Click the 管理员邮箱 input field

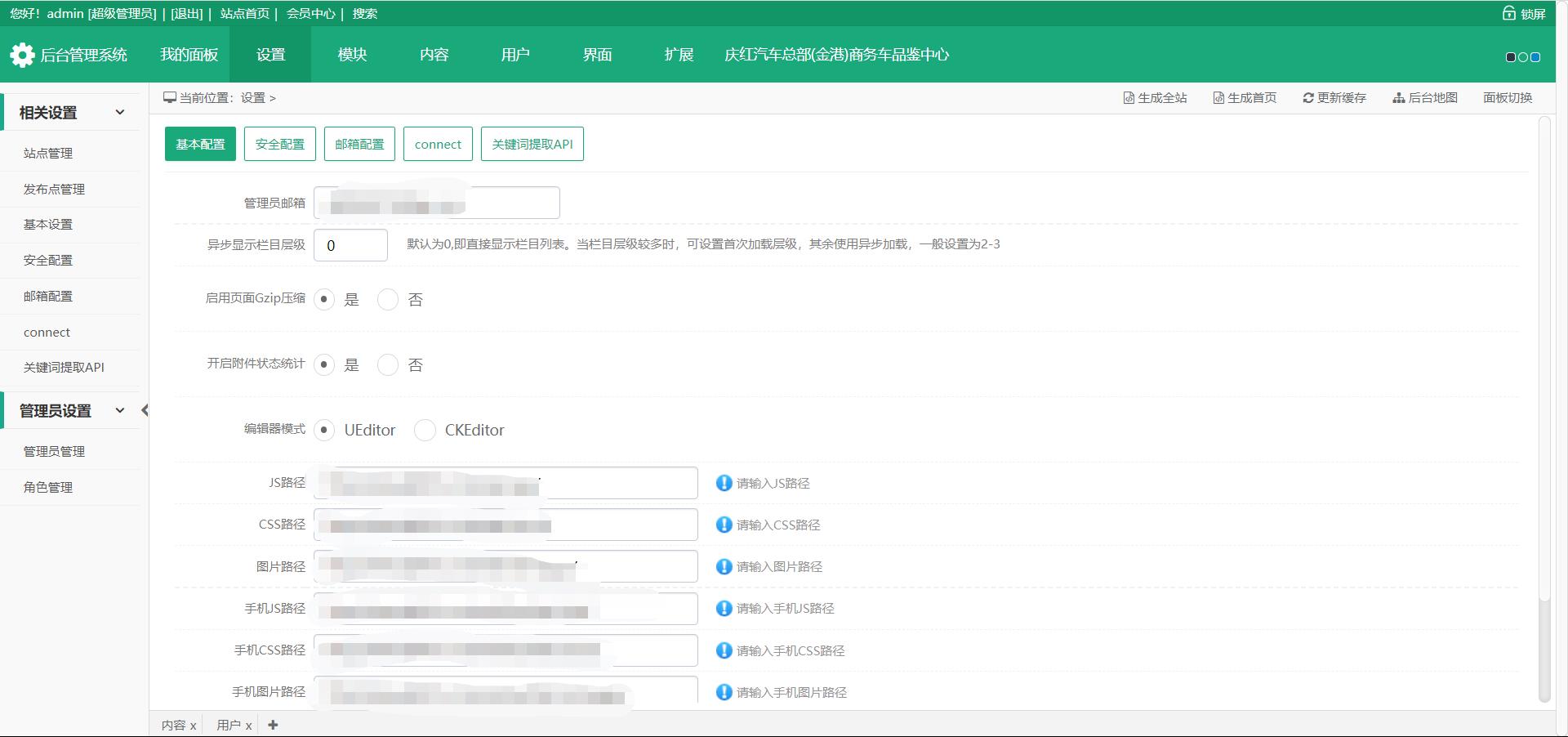click(x=437, y=203)
